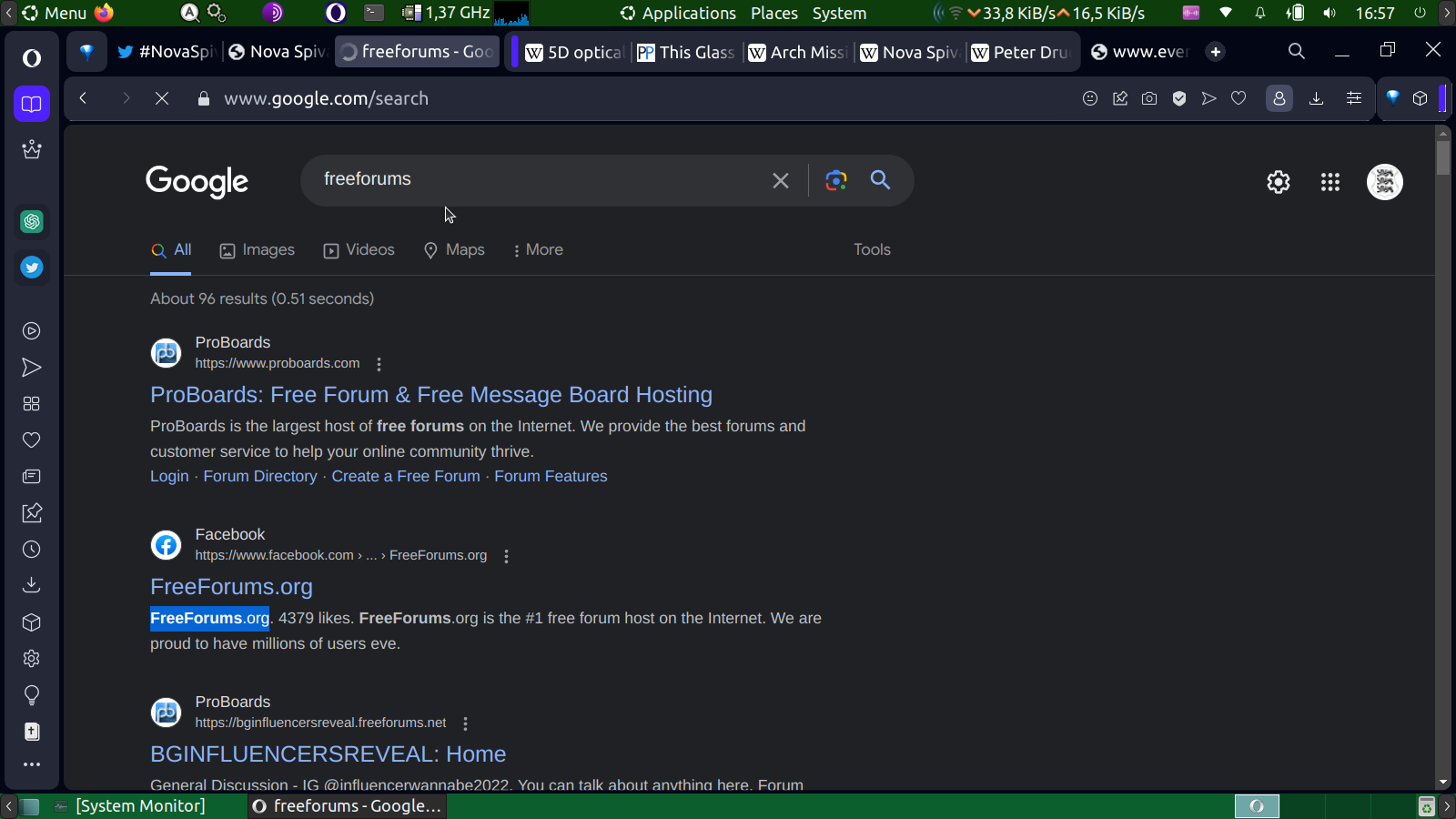Viewport: 1456px width, 819px height.
Task: Open the ProBoards Free Forum & Message Board result
Action: (x=431, y=395)
